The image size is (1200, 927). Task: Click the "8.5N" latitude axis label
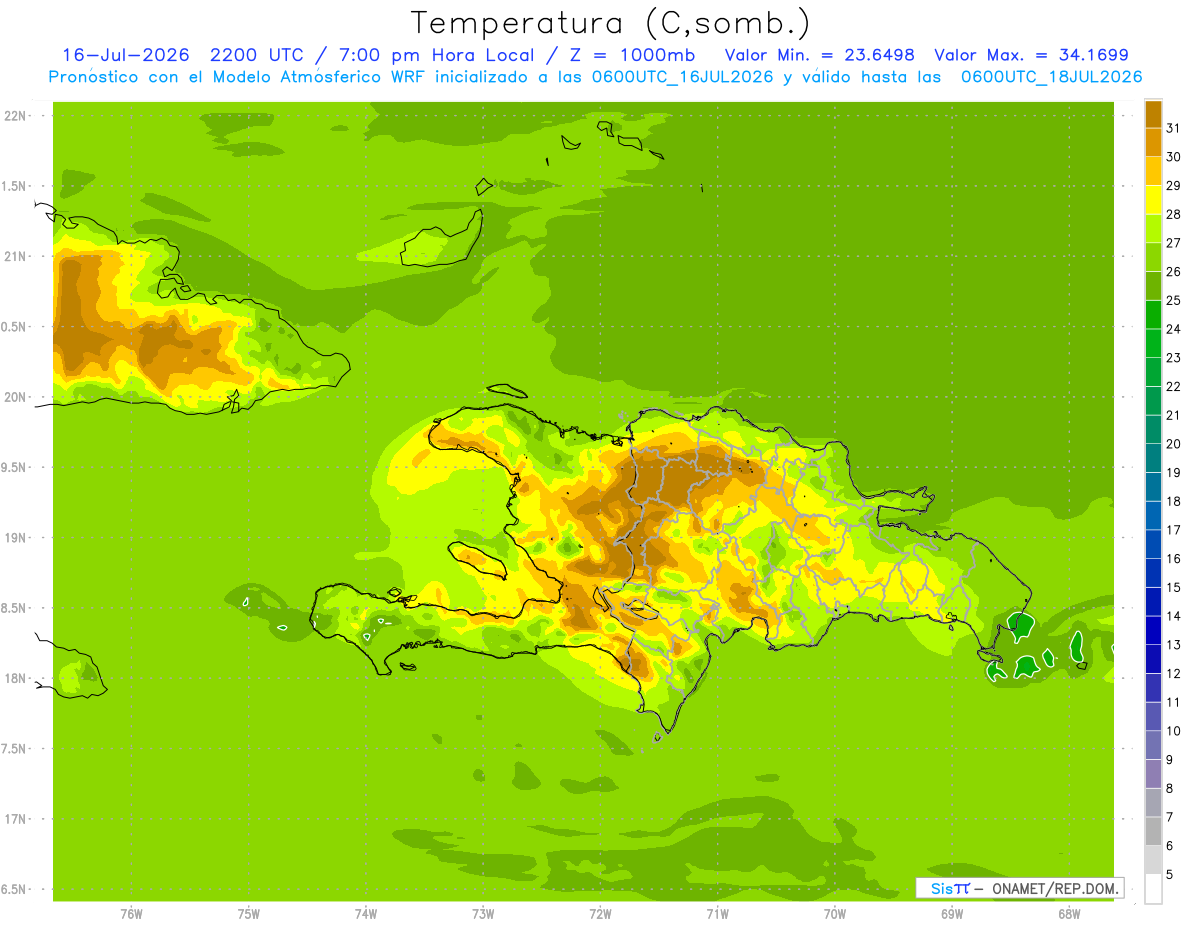click(15, 608)
